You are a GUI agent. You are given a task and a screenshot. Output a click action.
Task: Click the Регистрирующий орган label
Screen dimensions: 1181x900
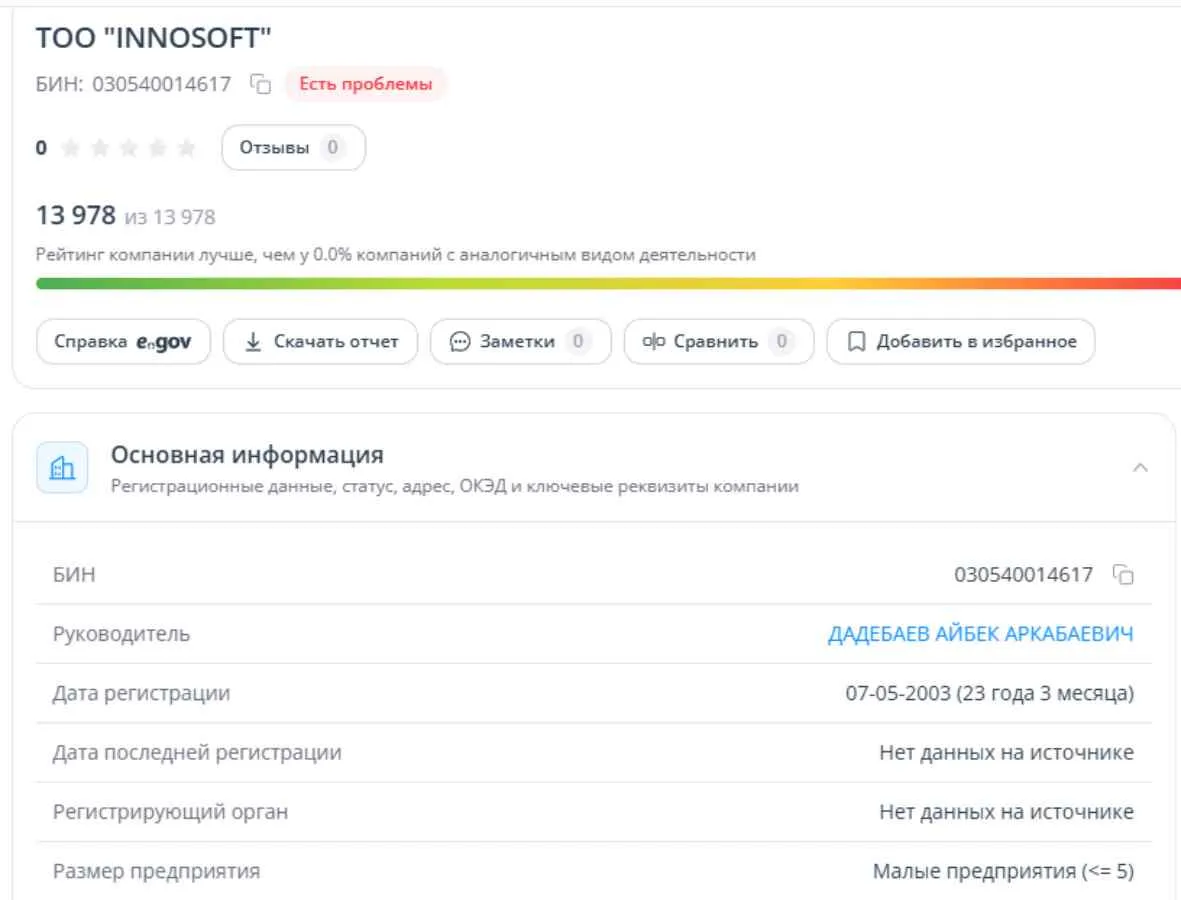click(170, 812)
